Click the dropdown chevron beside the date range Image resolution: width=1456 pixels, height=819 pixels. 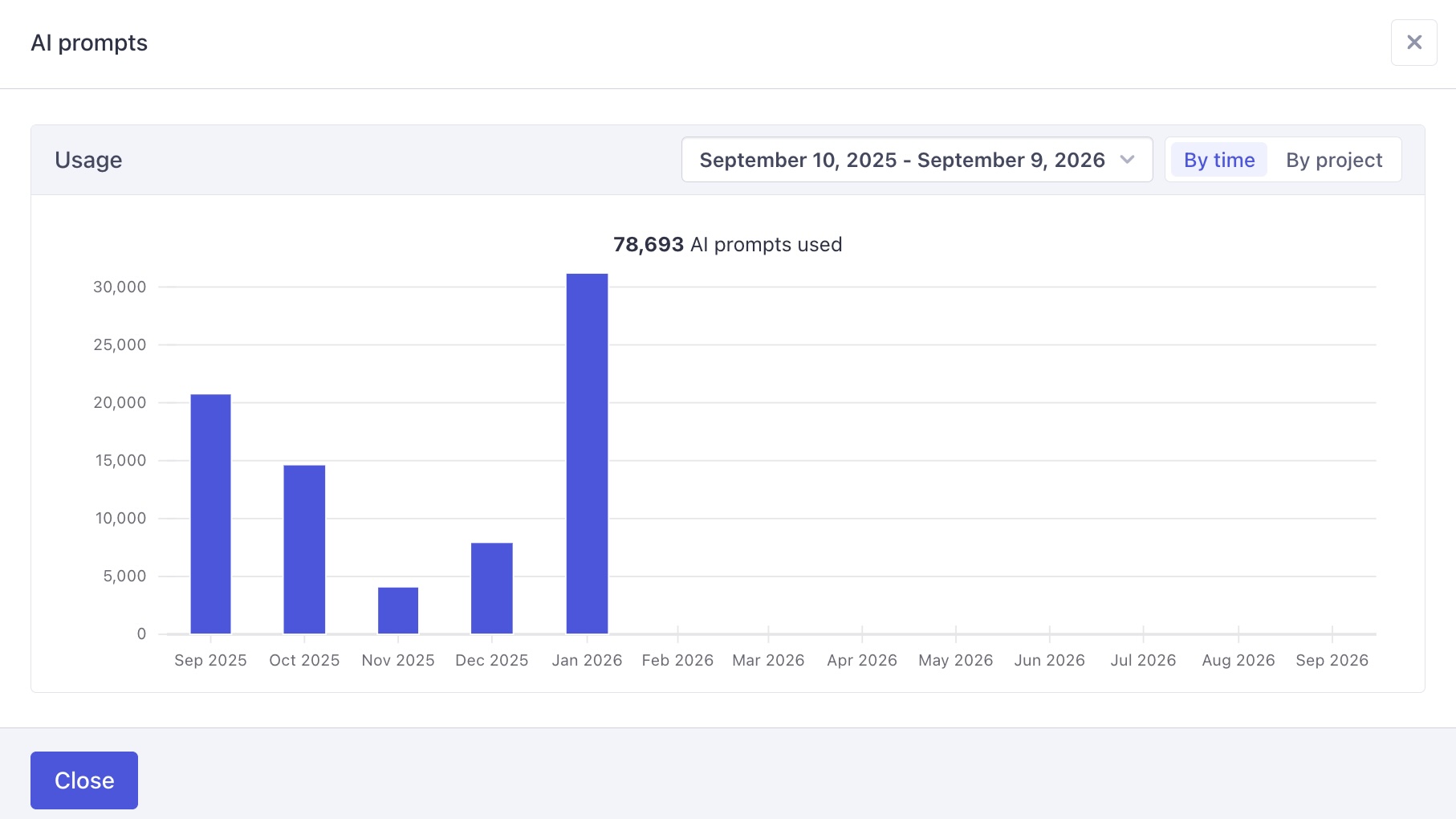1127,160
